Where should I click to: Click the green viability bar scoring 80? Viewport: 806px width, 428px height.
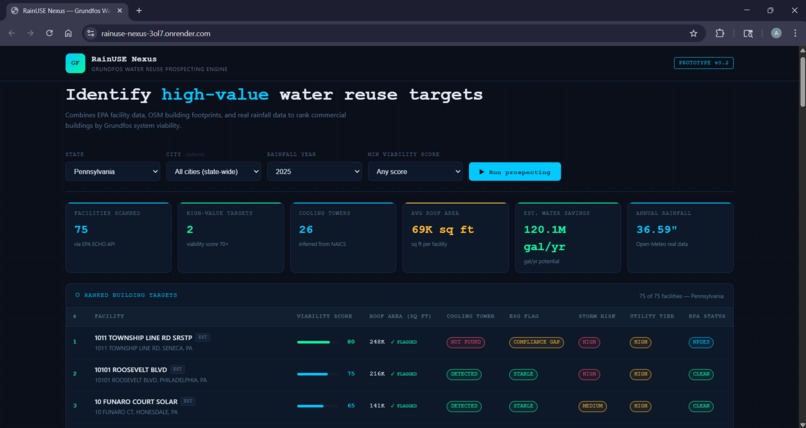click(317, 342)
